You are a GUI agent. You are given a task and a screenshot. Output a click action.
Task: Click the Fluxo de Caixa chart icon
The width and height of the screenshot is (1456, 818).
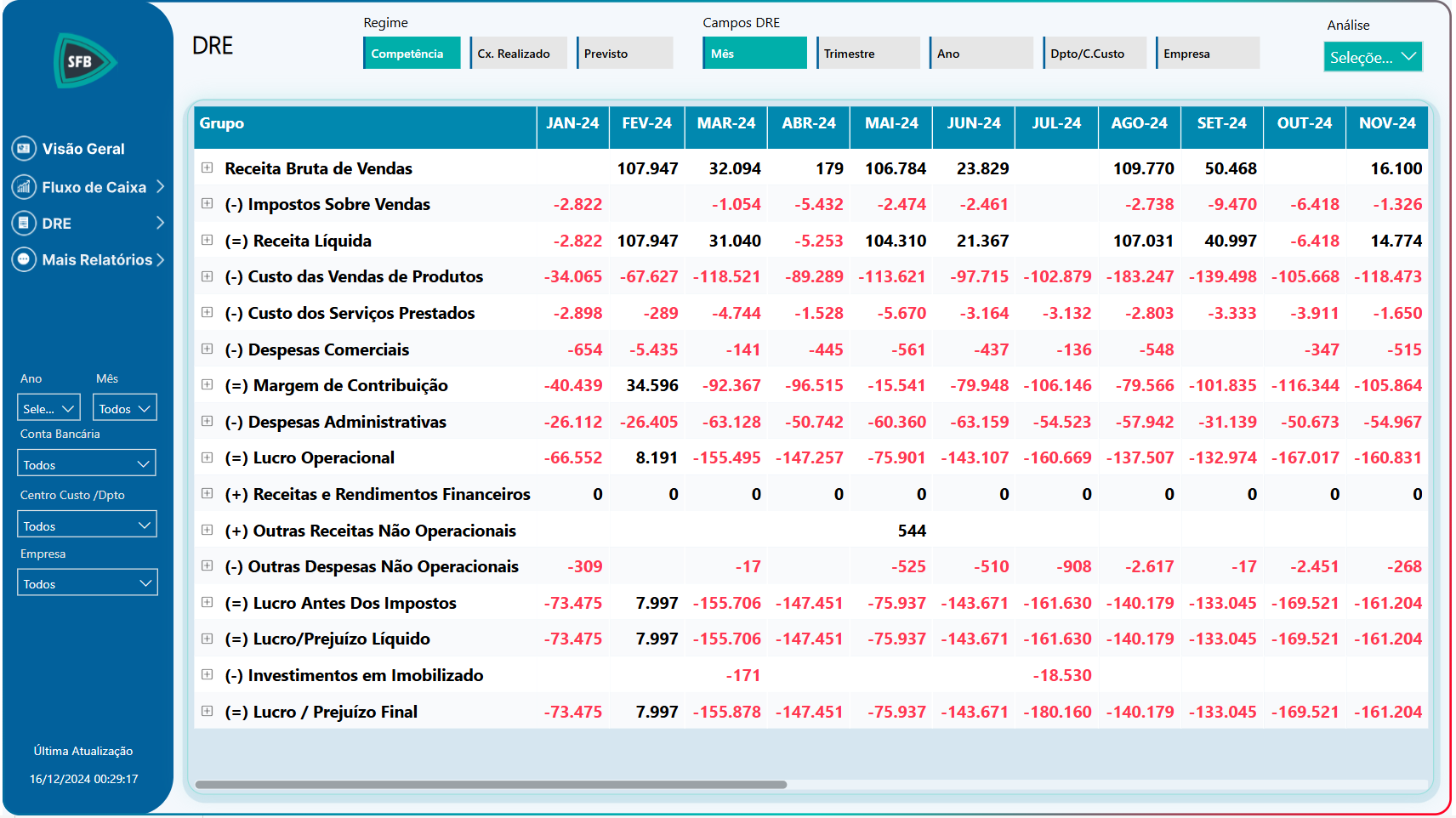[x=24, y=187]
